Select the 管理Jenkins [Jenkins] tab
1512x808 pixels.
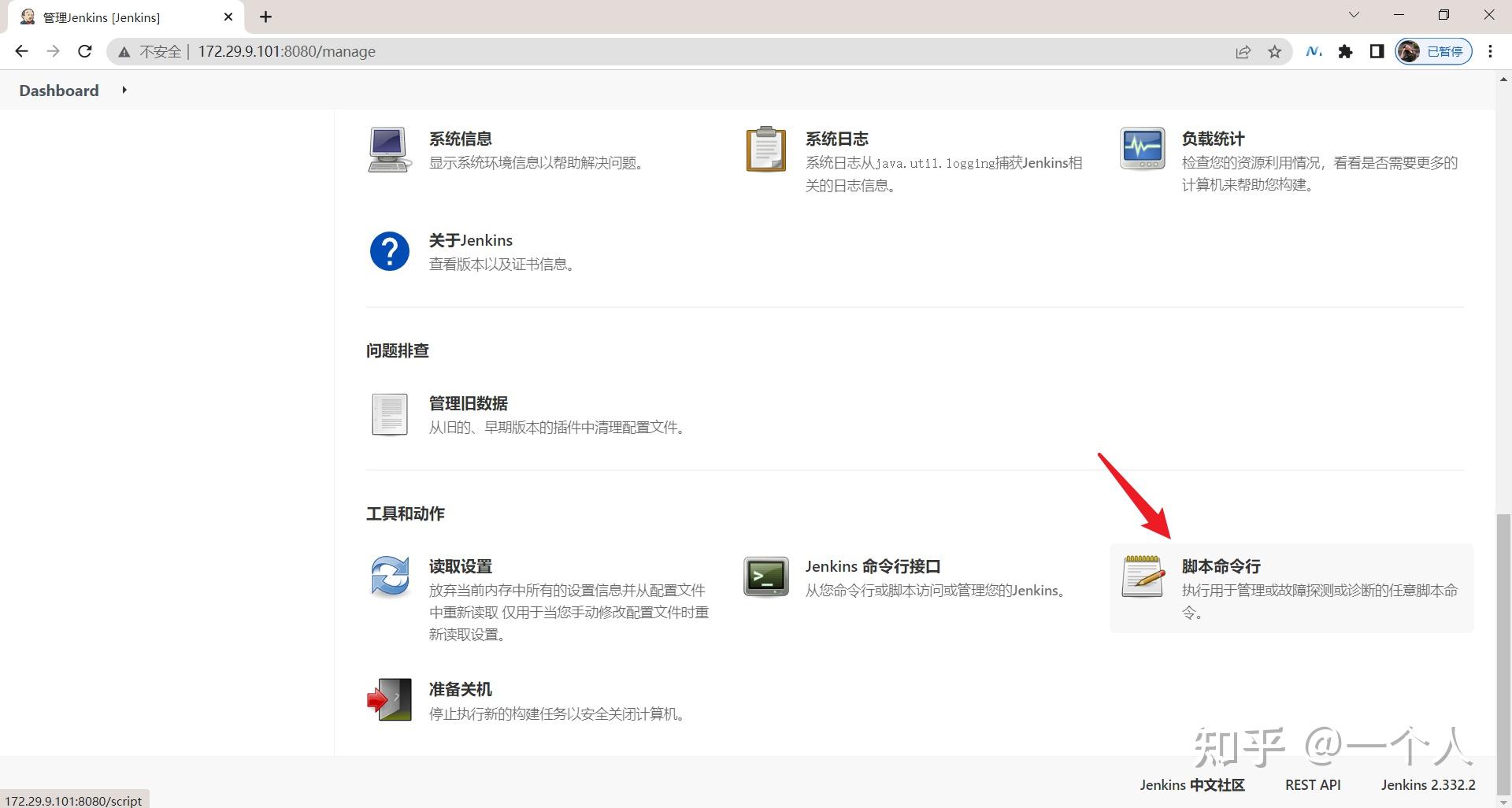point(124,17)
